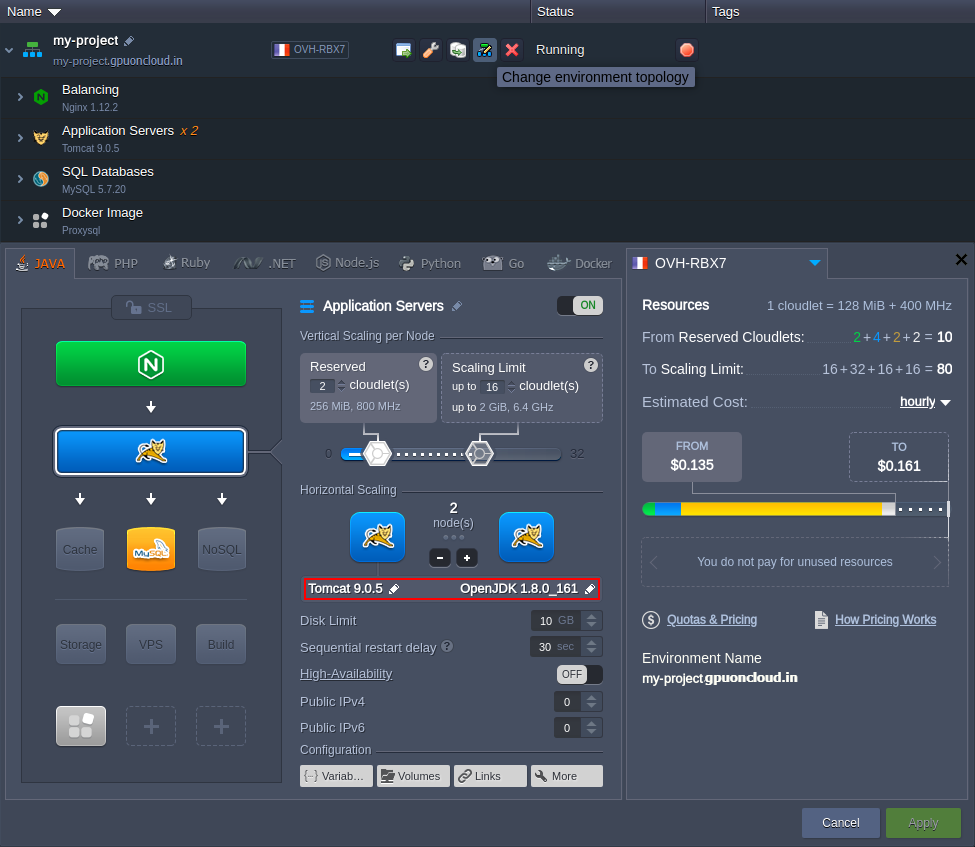Viewport: 975px width, 847px height.
Task: Click the Storage node block
Action: click(x=80, y=644)
